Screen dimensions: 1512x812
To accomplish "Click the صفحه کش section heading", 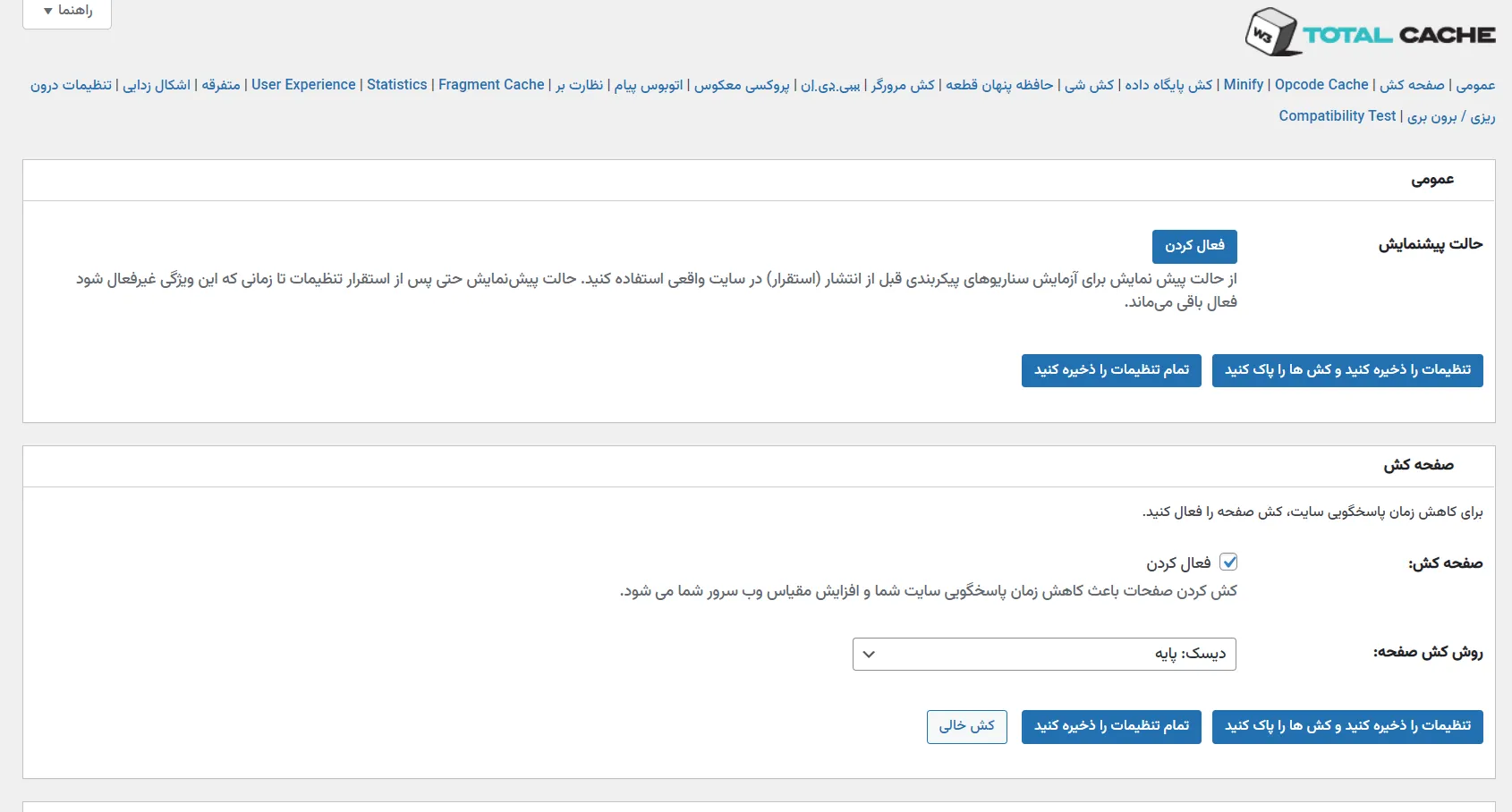I will point(1419,465).
